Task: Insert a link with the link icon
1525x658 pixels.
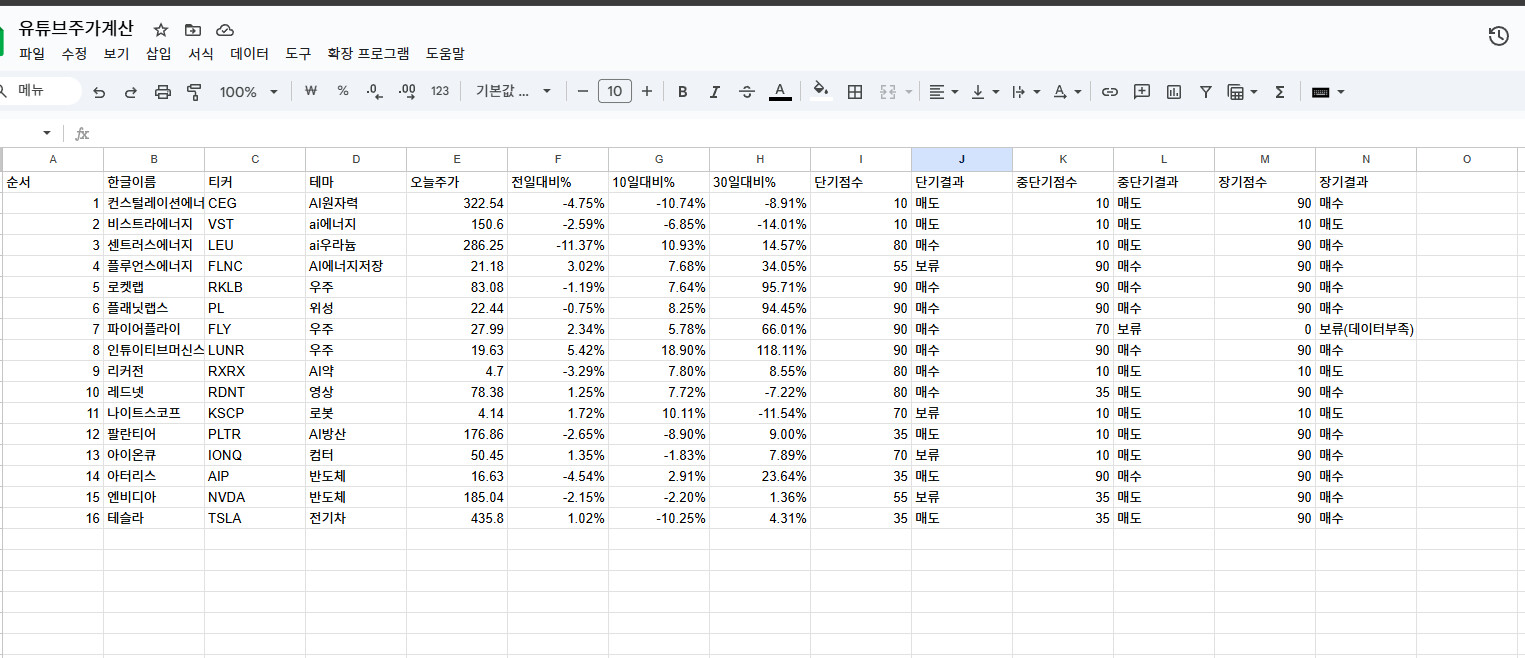Action: [x=1109, y=92]
